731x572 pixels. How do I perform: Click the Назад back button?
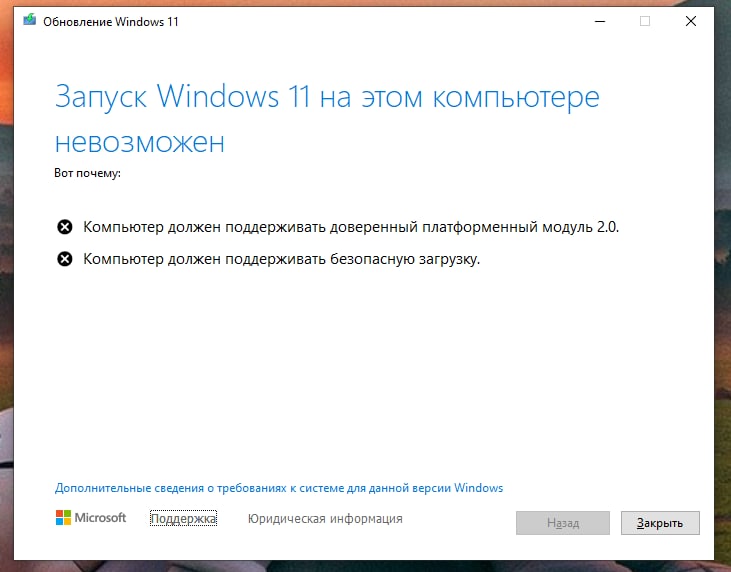(563, 523)
